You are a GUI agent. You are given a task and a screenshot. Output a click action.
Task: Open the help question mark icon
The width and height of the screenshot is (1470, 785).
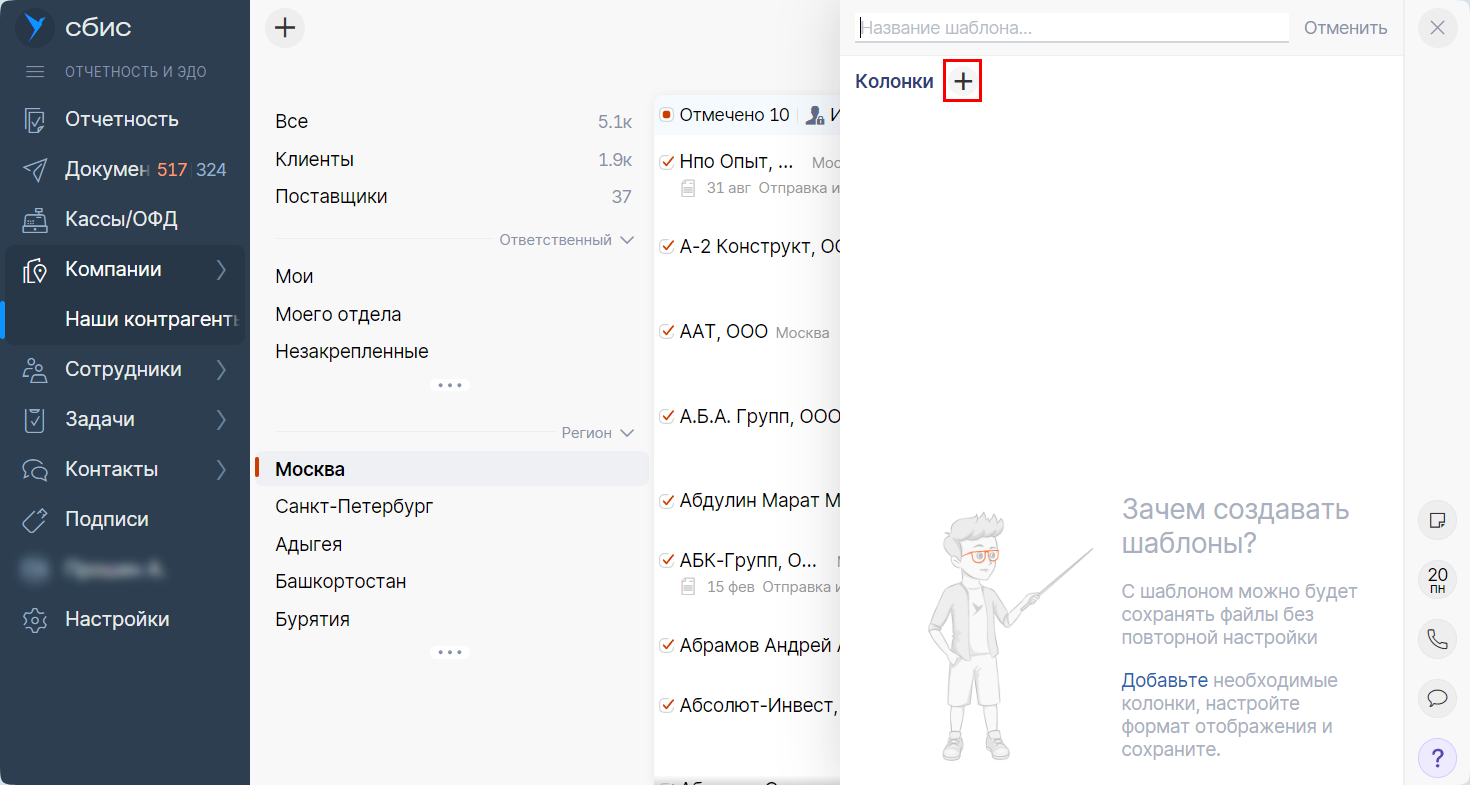point(1438,757)
